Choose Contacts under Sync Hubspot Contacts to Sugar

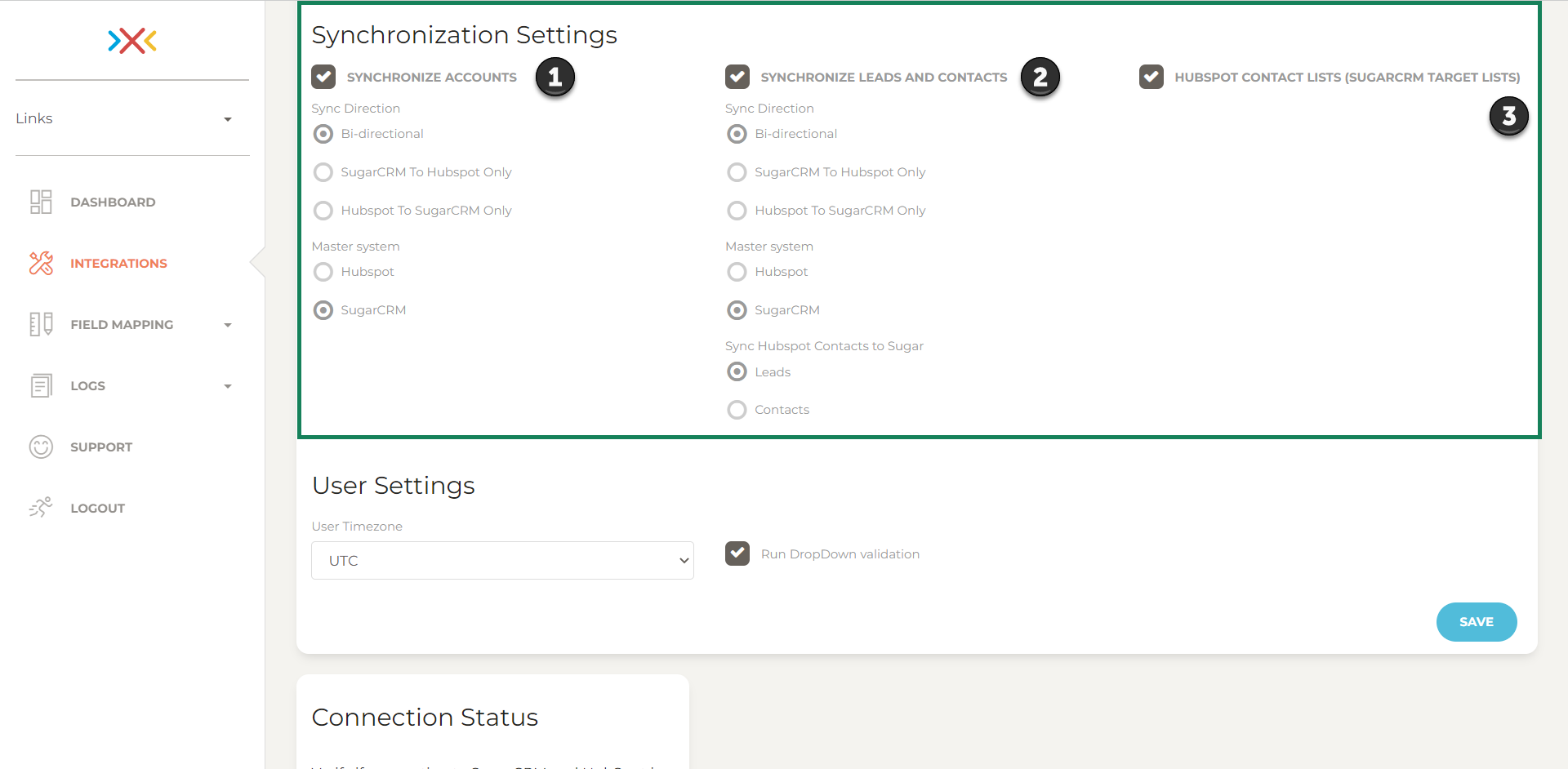(x=737, y=409)
